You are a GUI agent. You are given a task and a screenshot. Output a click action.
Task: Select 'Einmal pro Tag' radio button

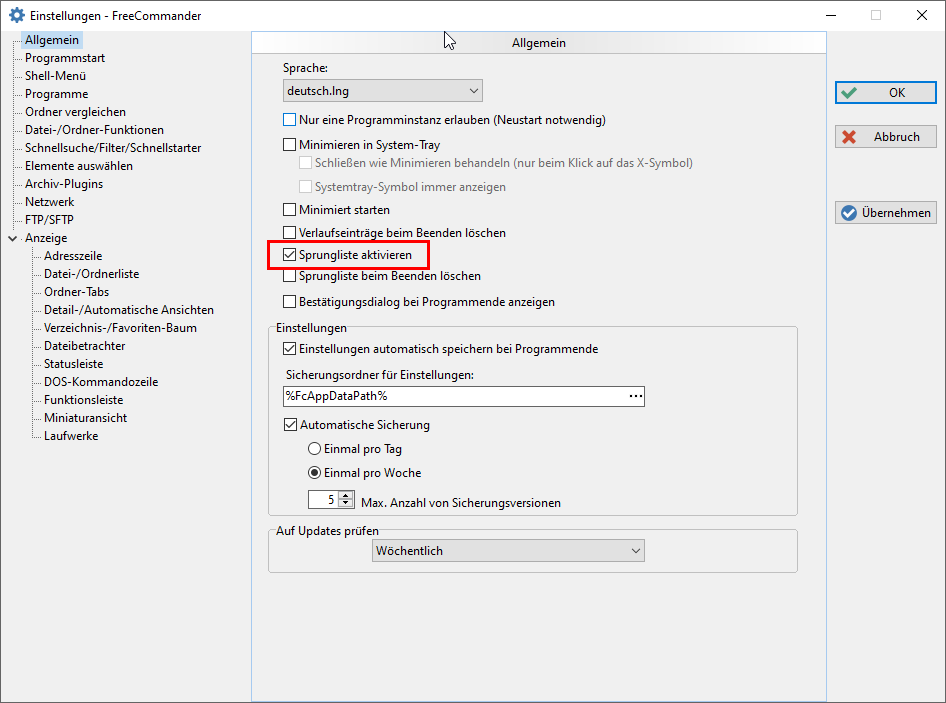coord(314,448)
